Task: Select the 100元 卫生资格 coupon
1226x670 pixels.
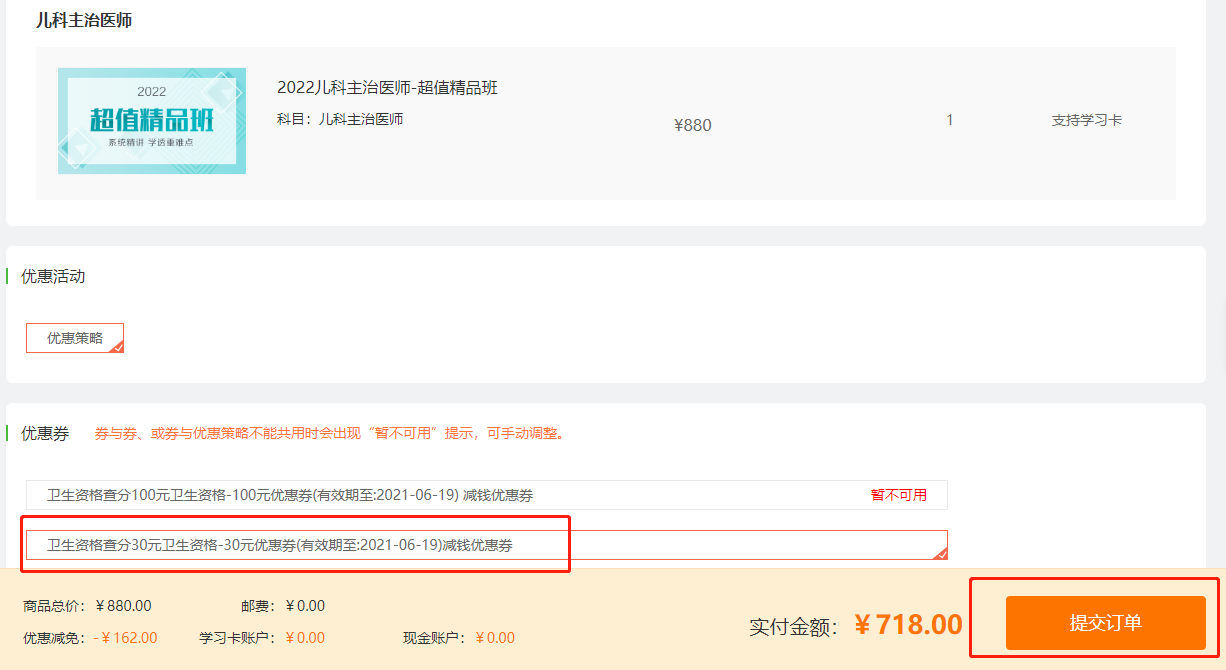Action: tap(290, 495)
